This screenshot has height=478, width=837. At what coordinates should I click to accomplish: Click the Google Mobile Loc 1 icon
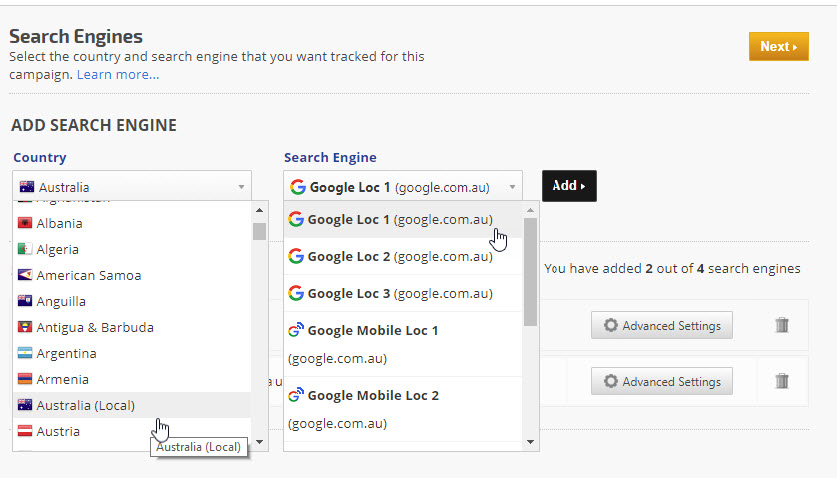pos(296,330)
